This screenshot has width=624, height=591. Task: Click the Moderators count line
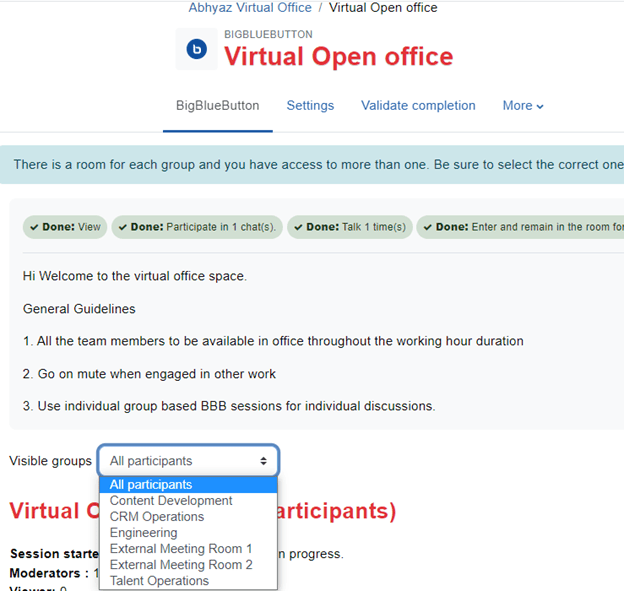[54, 573]
